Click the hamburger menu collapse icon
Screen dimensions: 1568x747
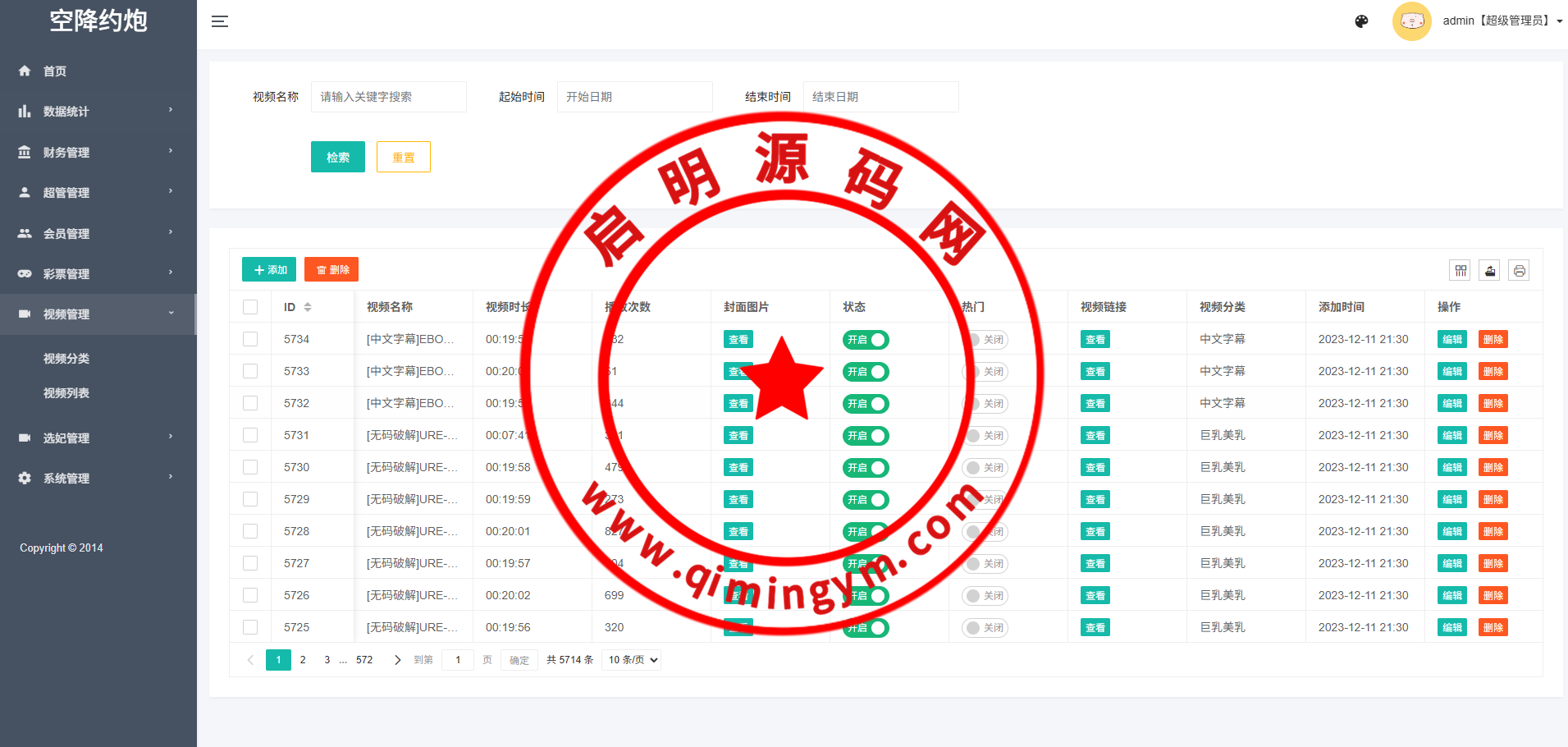pyautogui.click(x=219, y=21)
